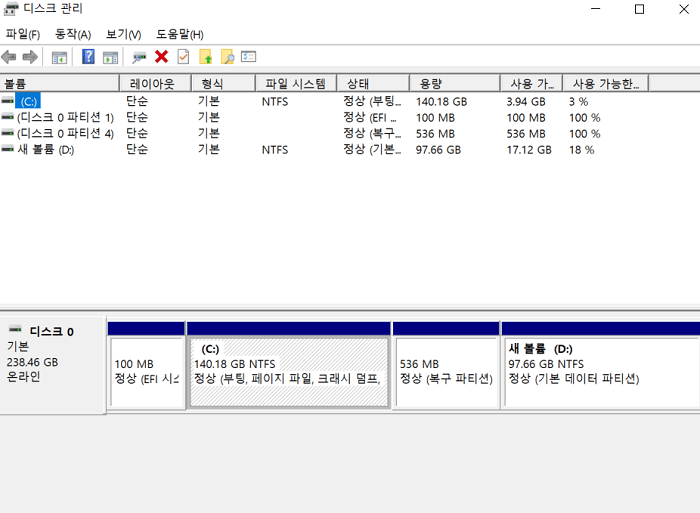Select the 100 MB EFI partition block

coord(146,372)
